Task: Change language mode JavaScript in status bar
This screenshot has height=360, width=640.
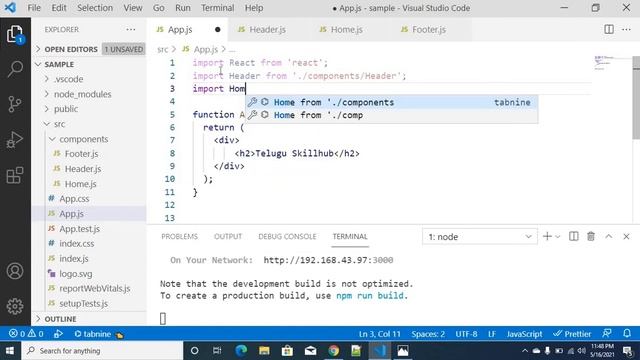Action: (524, 334)
